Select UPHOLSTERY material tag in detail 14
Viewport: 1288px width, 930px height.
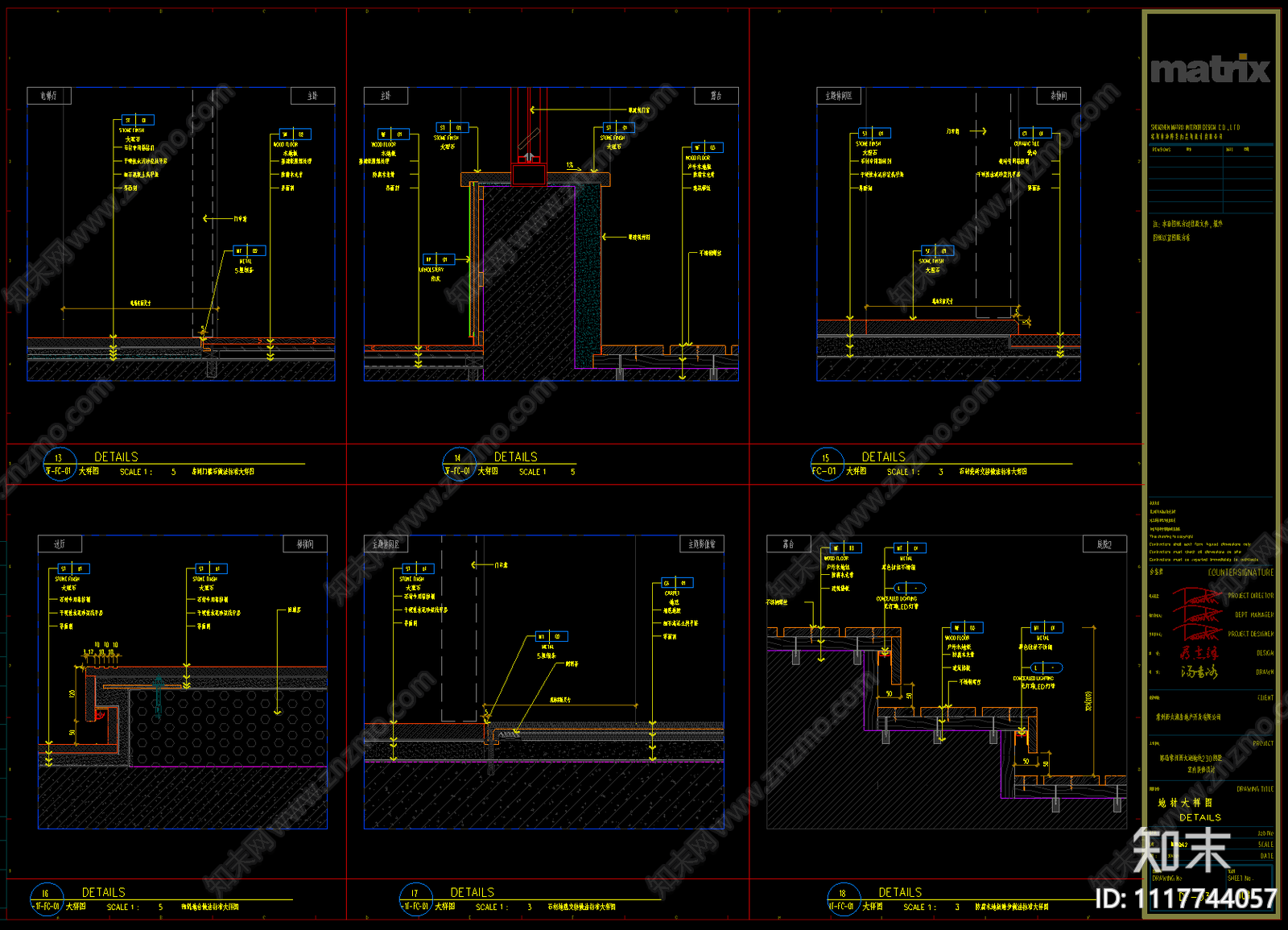tap(439, 259)
